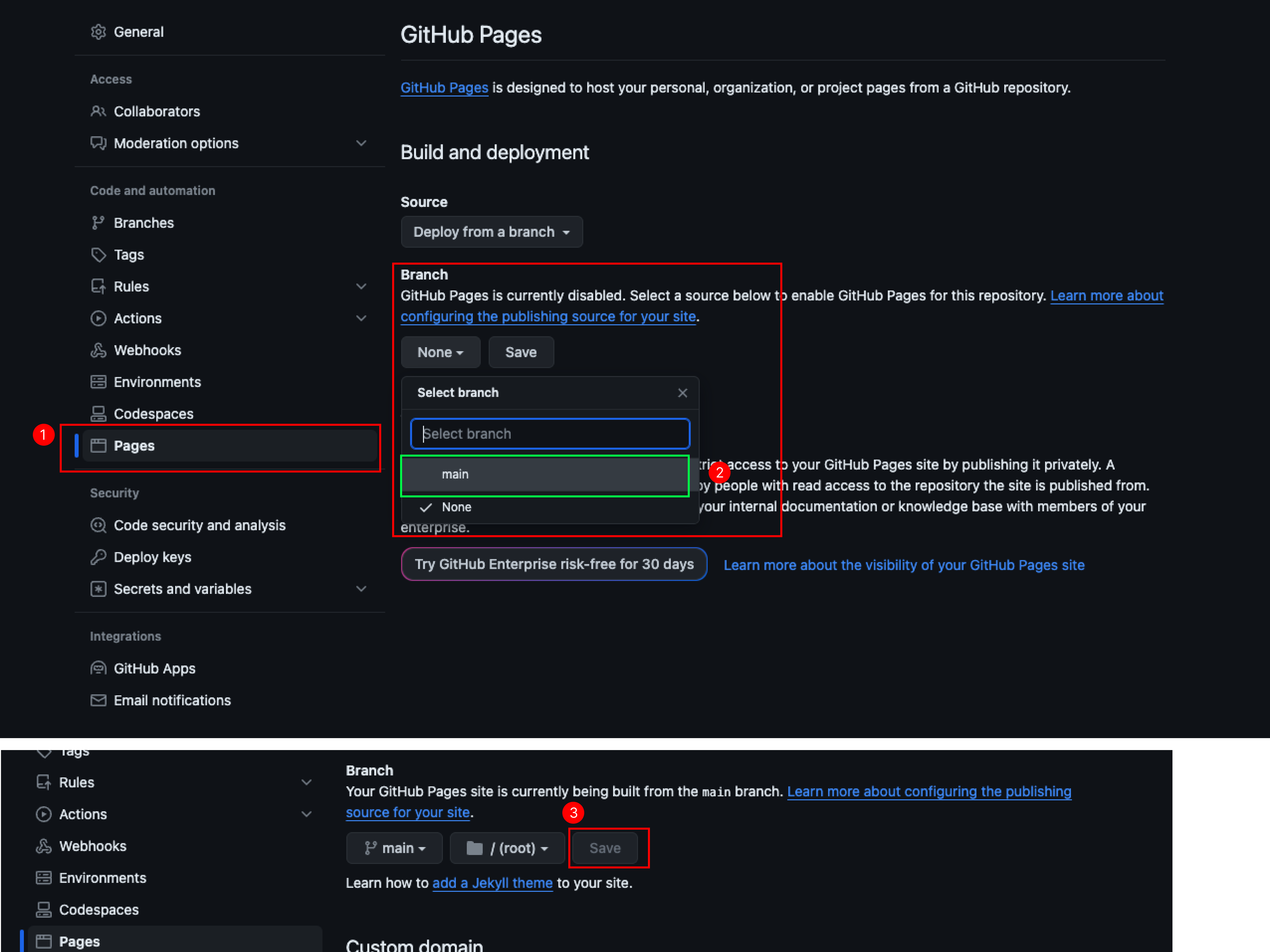The height and width of the screenshot is (952, 1270).
Task: Open Collaborators settings page
Action: (x=157, y=111)
